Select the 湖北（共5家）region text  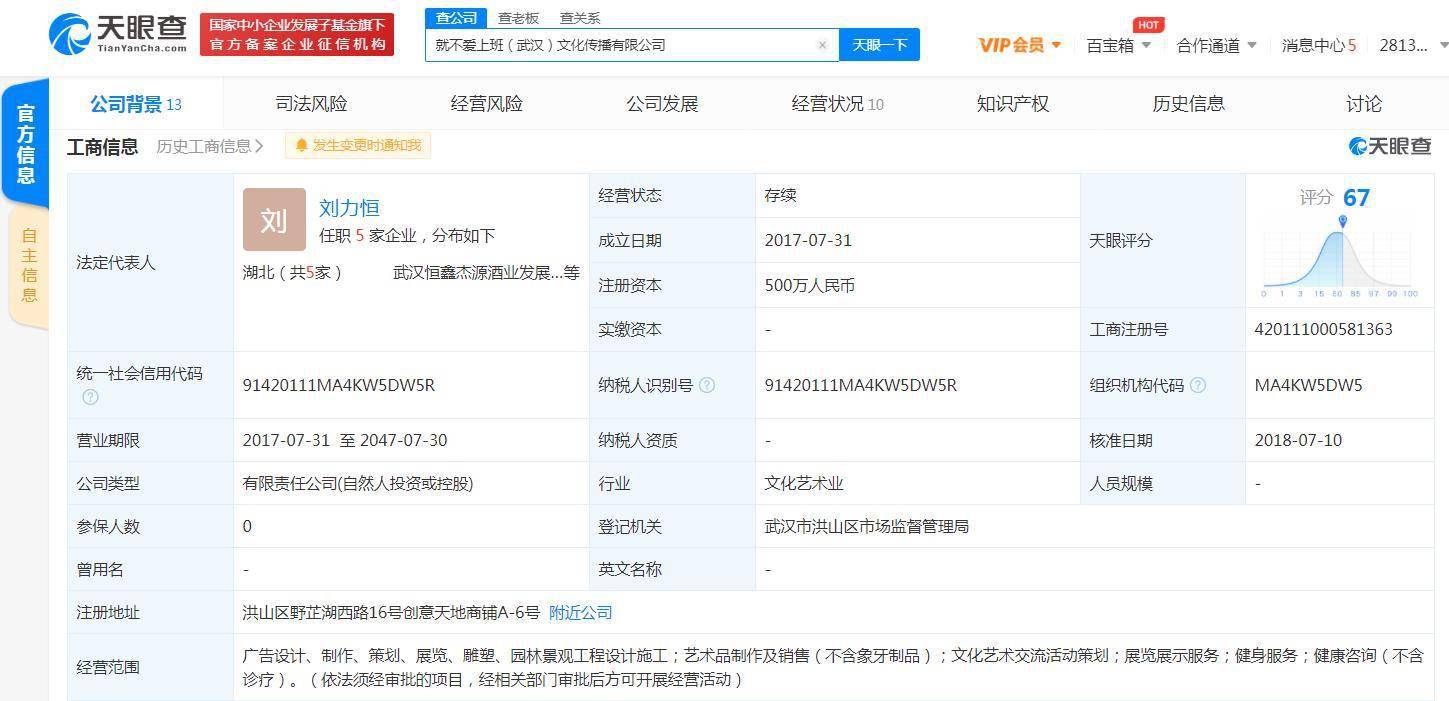tap(292, 272)
